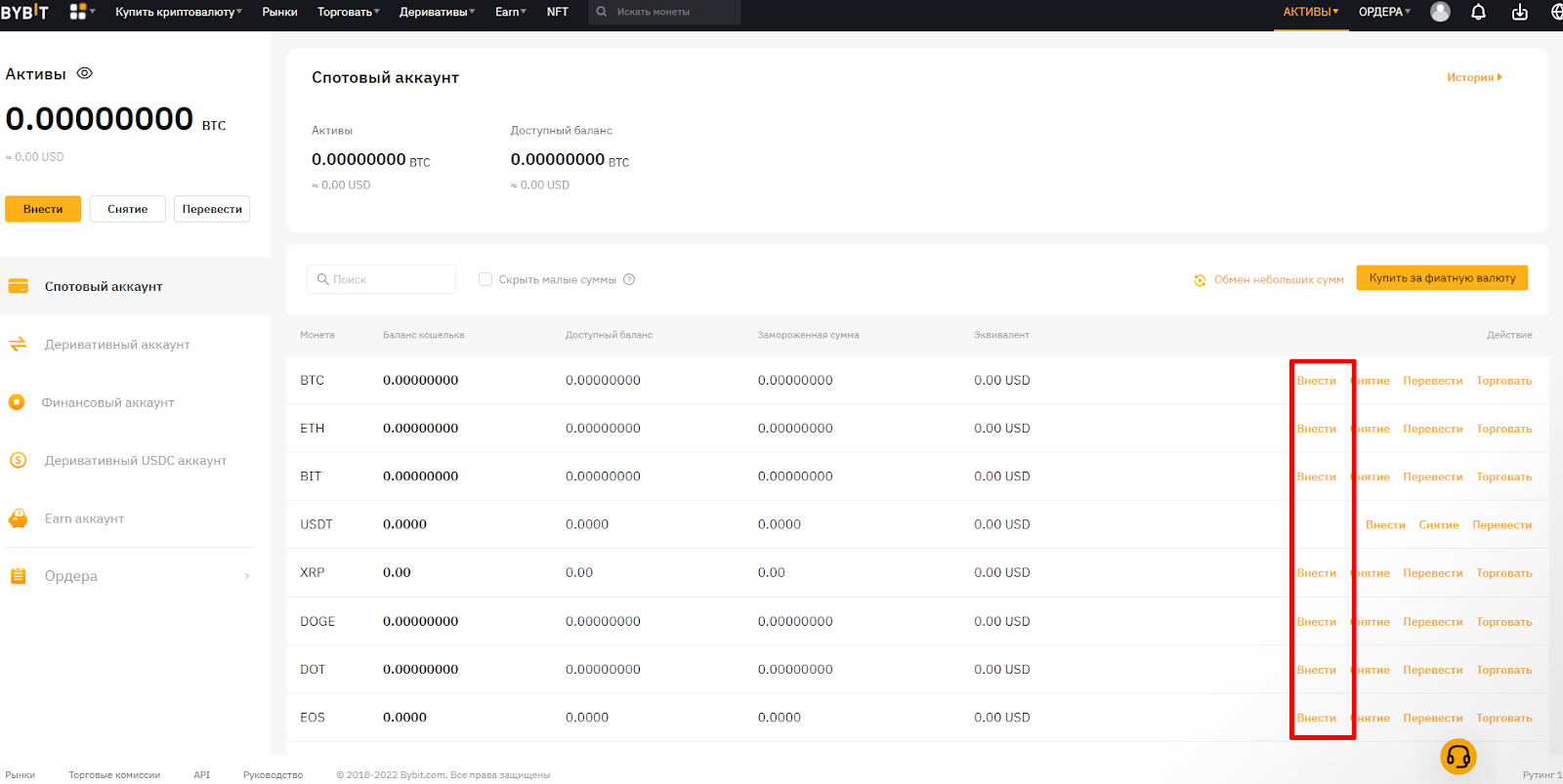This screenshot has height=784, width=1563.
Task: Click Перевести in the ETH row
Action: click(1433, 429)
